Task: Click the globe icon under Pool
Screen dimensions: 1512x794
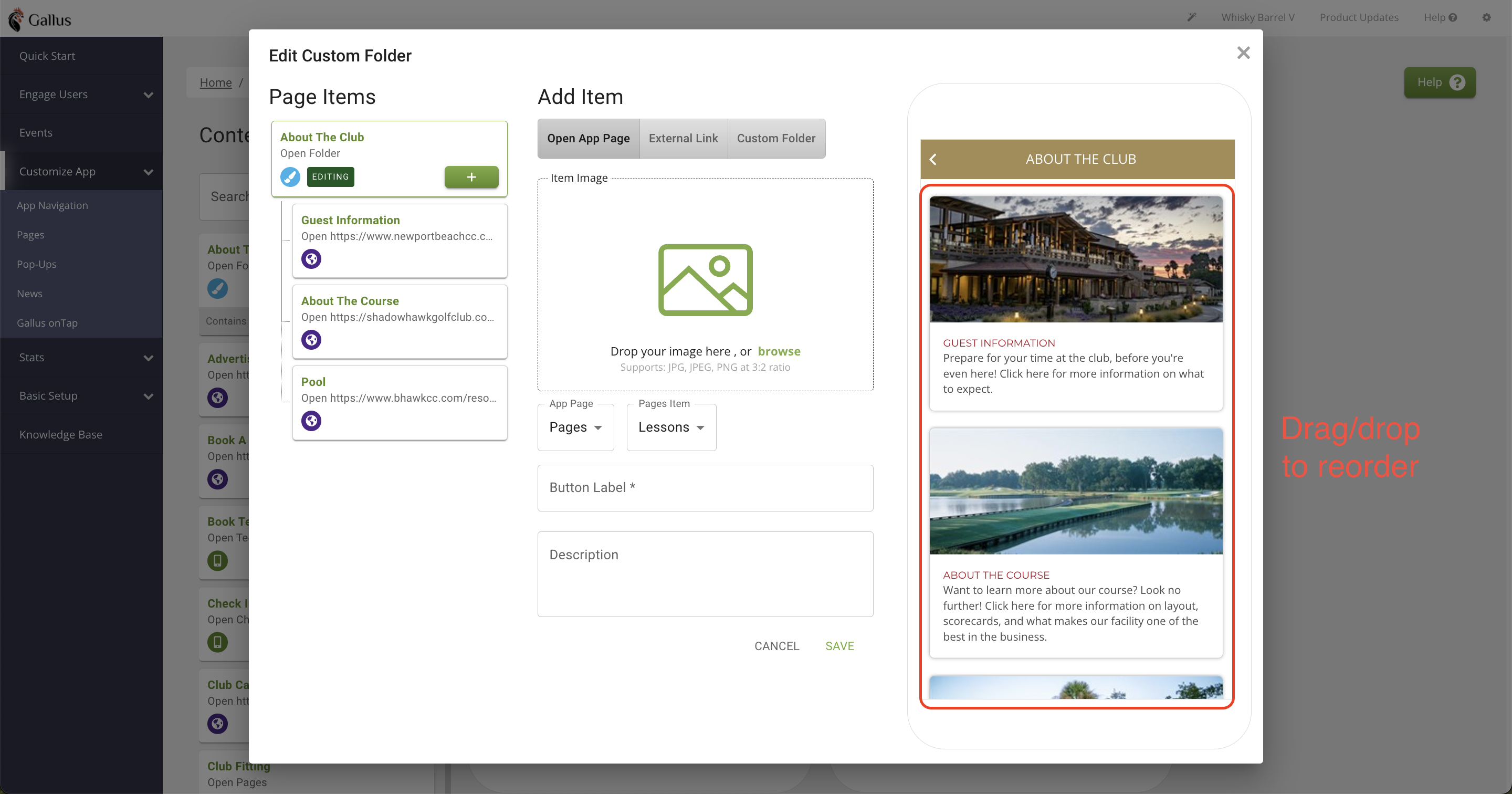Action: click(311, 421)
